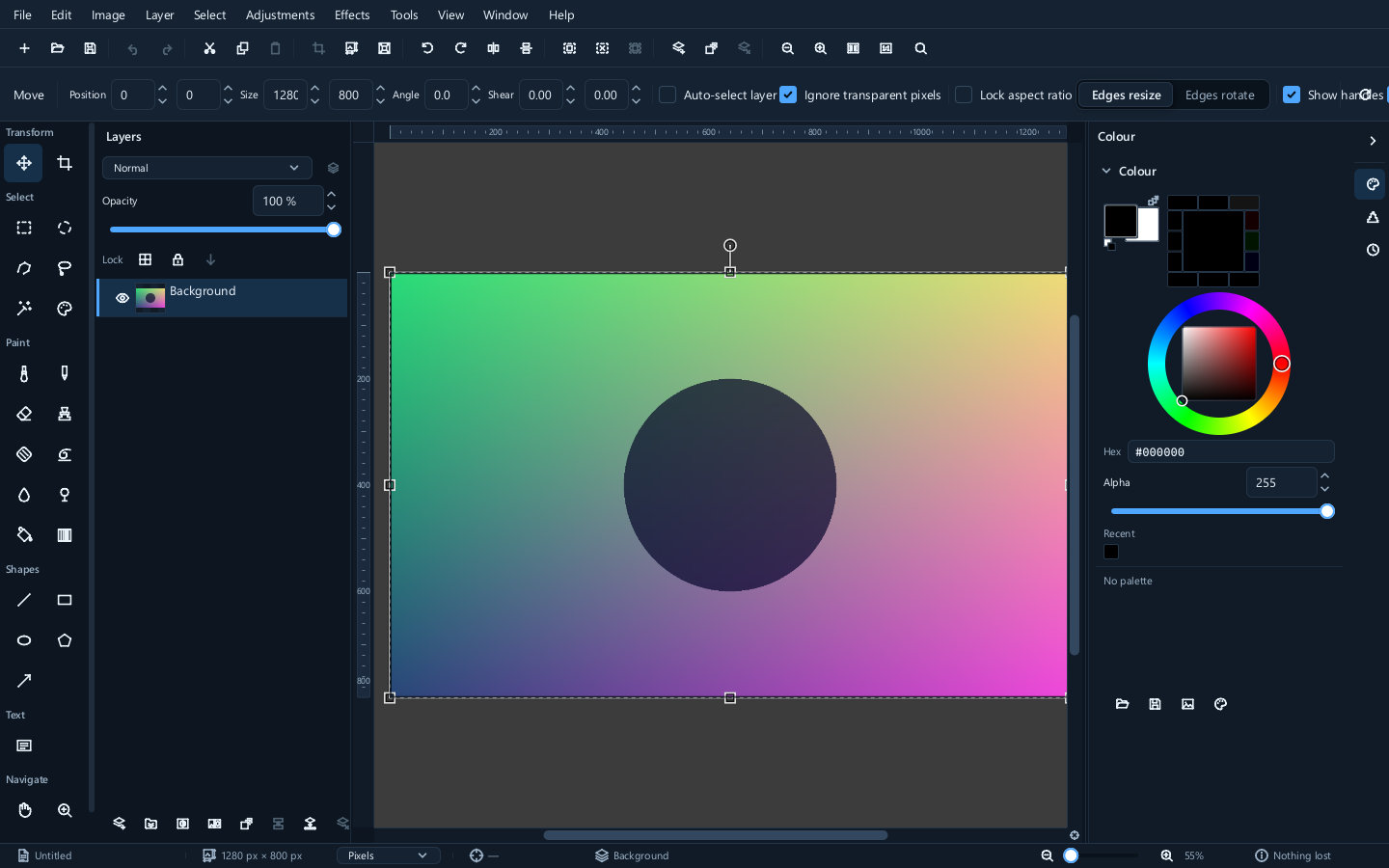
Task: Click the Opacity slider handle
Action: (334, 230)
